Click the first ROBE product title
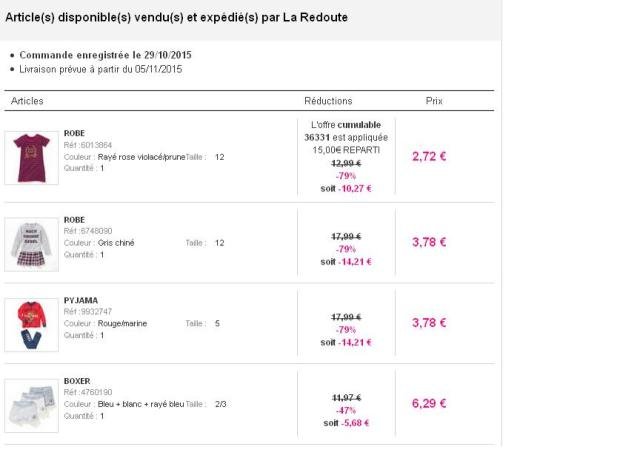640x475 pixels. tap(74, 133)
